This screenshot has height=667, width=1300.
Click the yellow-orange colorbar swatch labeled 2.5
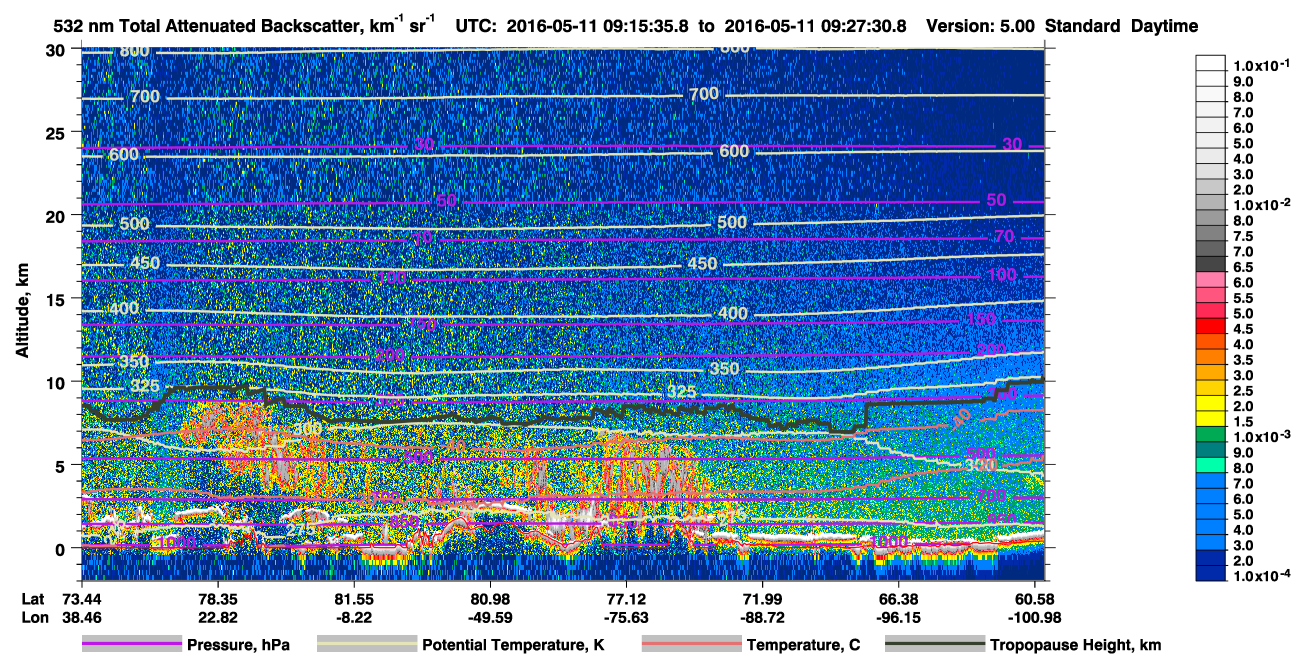[x=1211, y=388]
